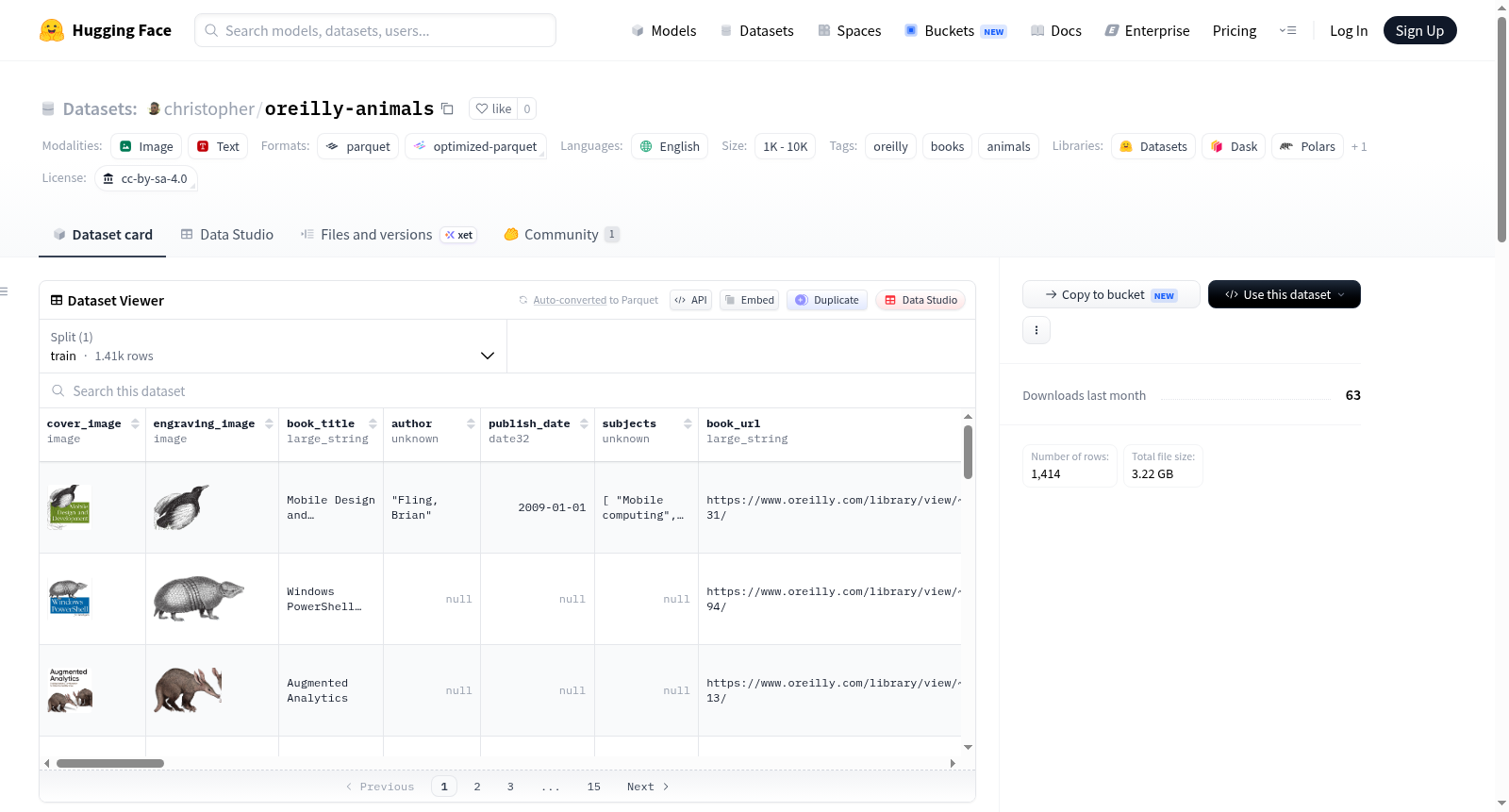Focus the top search models field
Screen dimensions: 1509x812
[375, 30]
